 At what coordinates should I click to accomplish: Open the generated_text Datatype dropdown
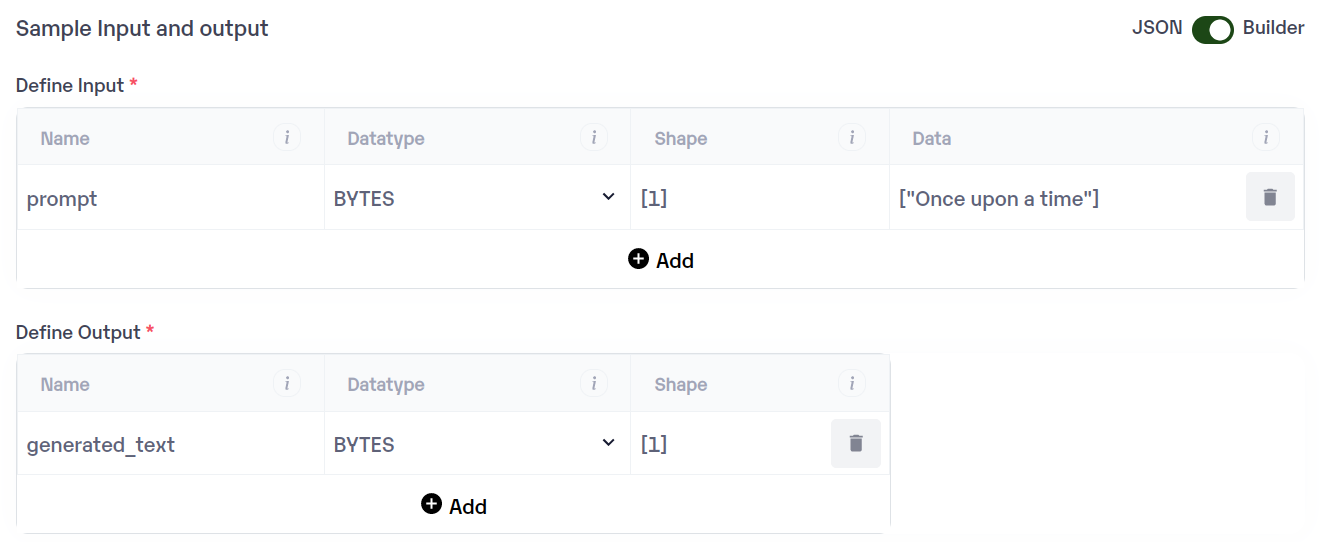(x=476, y=444)
